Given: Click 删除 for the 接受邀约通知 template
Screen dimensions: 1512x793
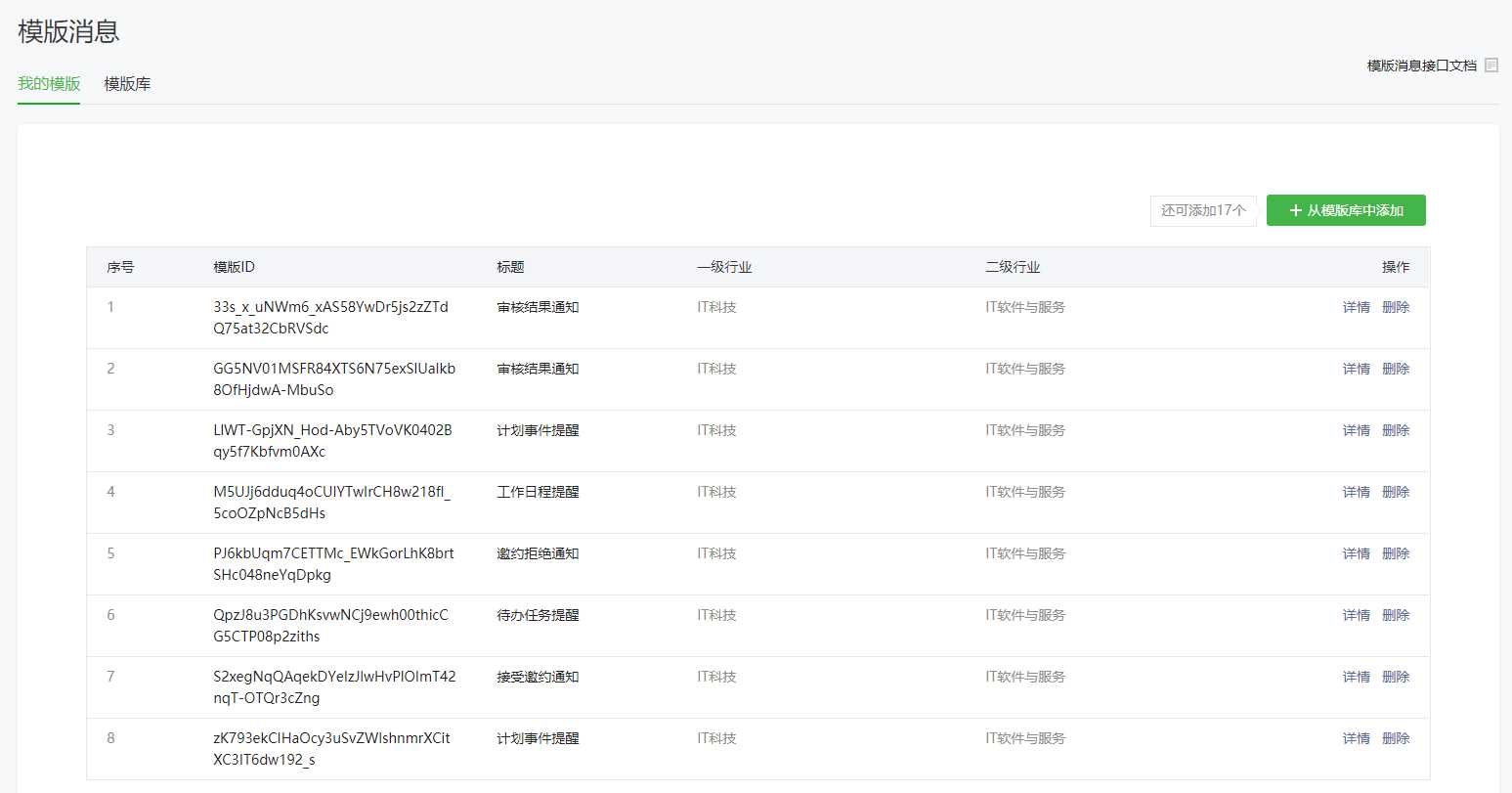Looking at the screenshot, I should [x=1396, y=677].
